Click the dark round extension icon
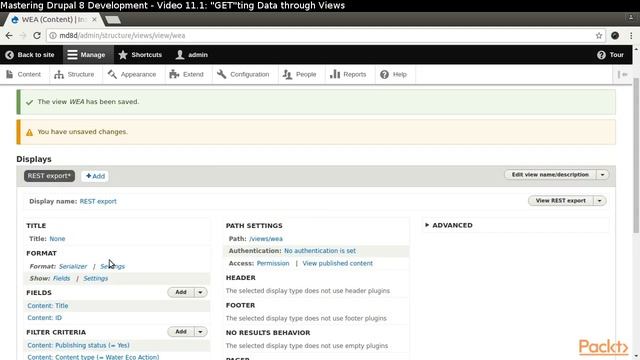 (x=615, y=36)
